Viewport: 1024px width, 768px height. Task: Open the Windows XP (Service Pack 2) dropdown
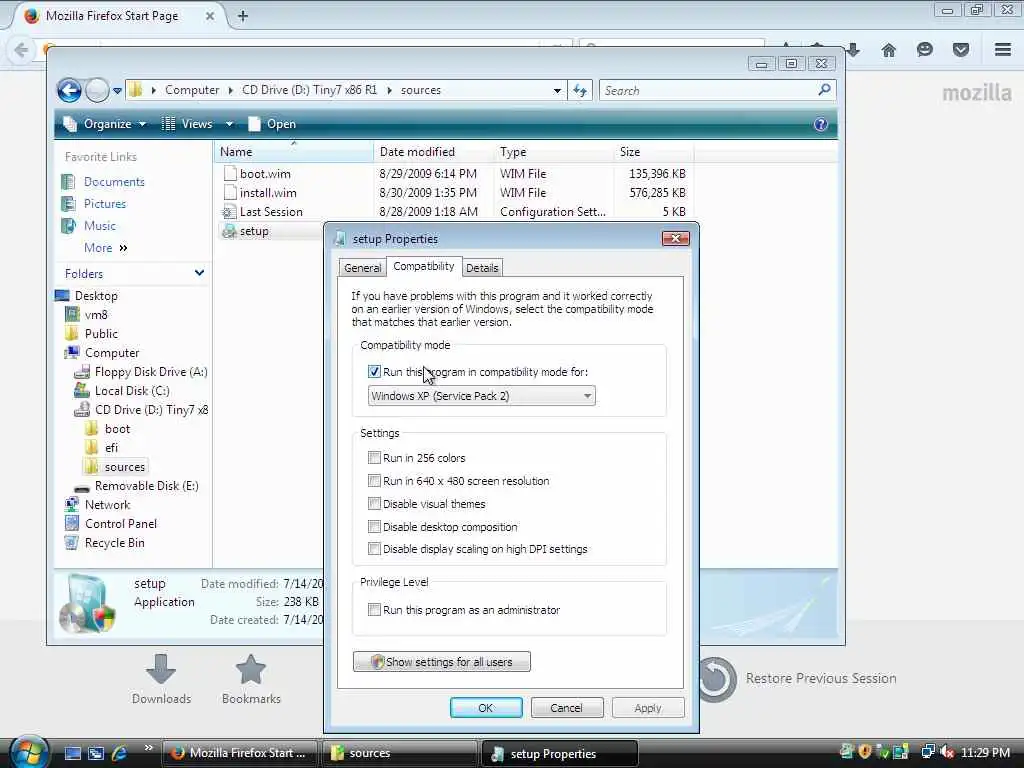481,396
